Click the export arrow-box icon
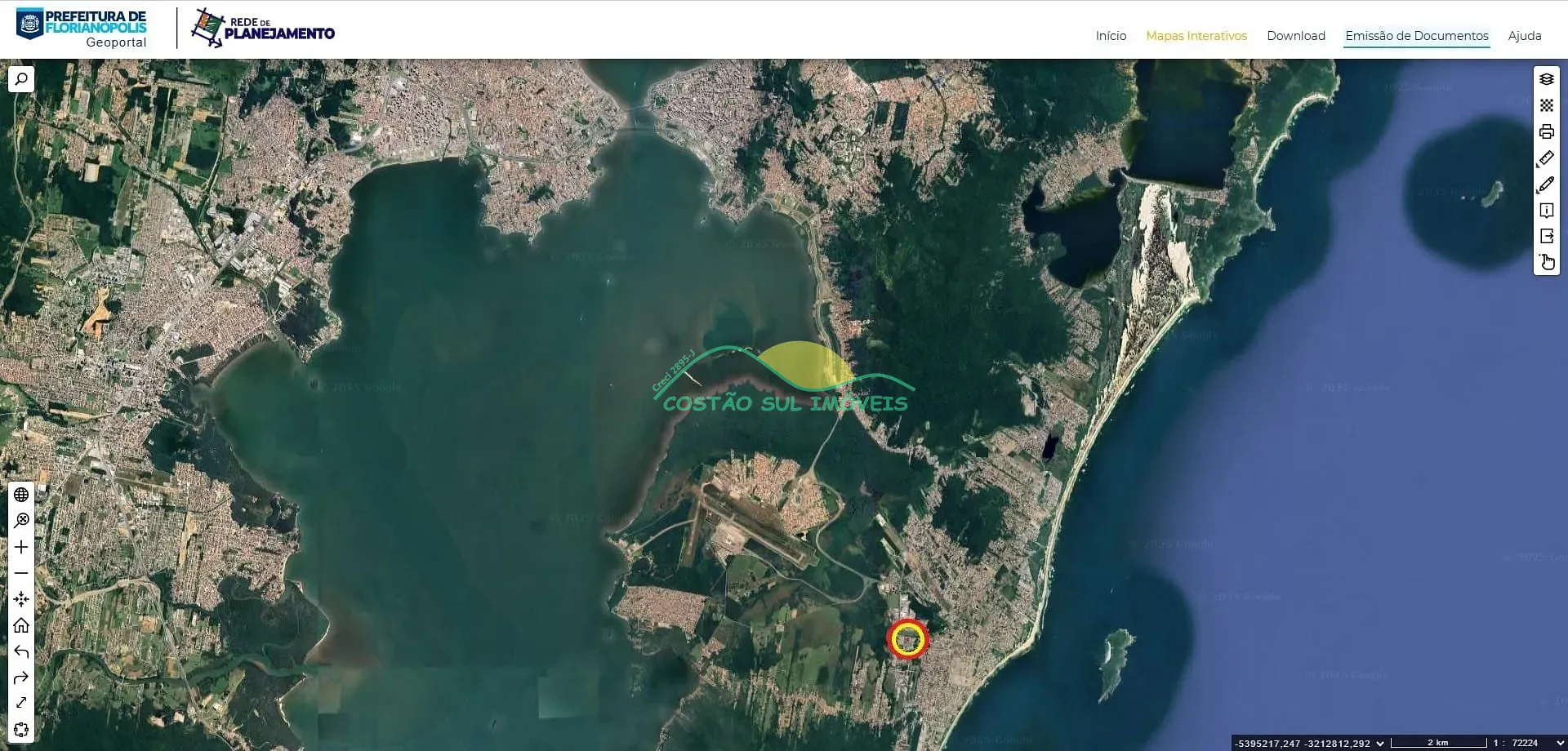The width and height of the screenshot is (1568, 751). tap(1547, 236)
